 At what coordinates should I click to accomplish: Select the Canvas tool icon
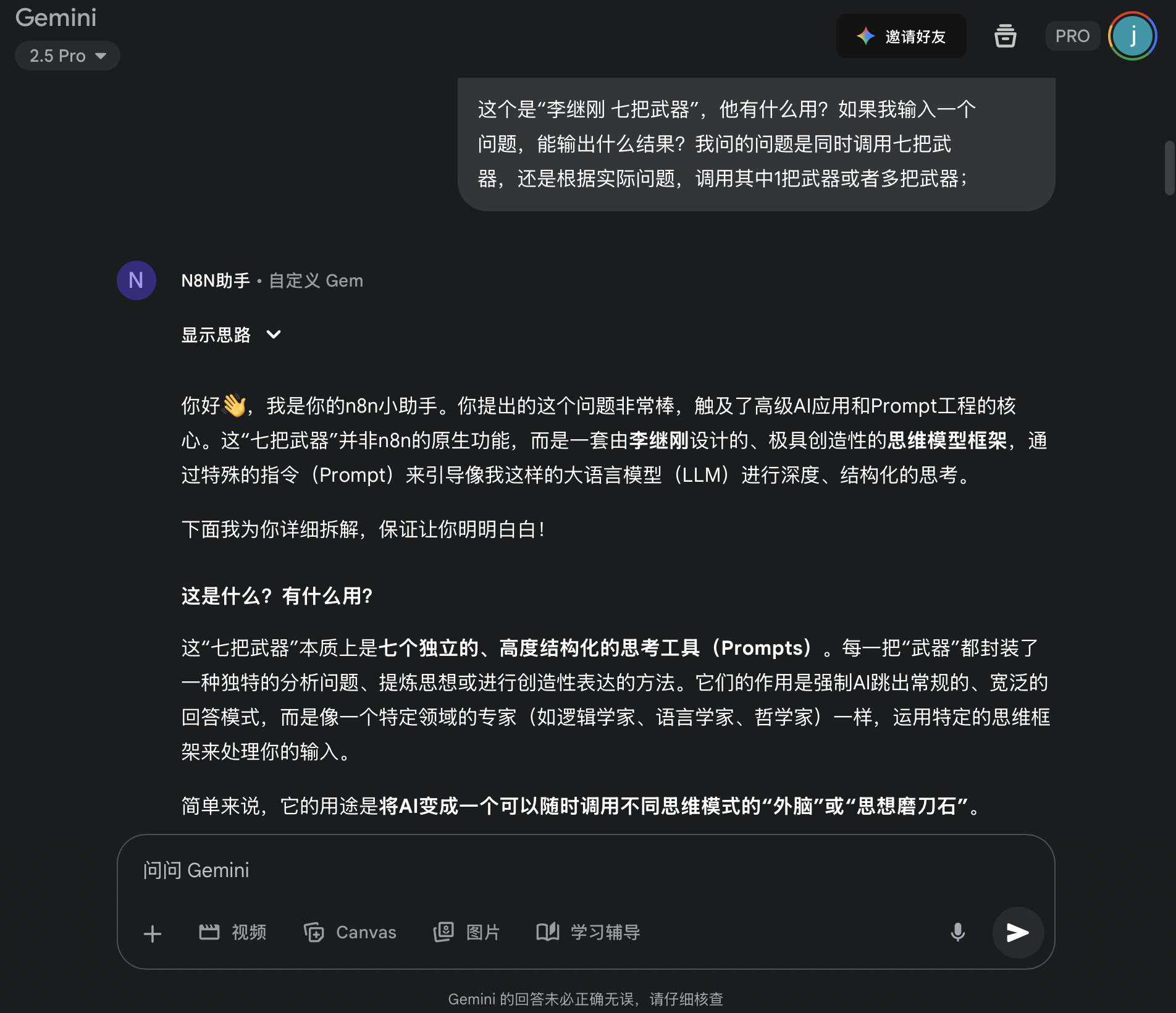pos(314,932)
